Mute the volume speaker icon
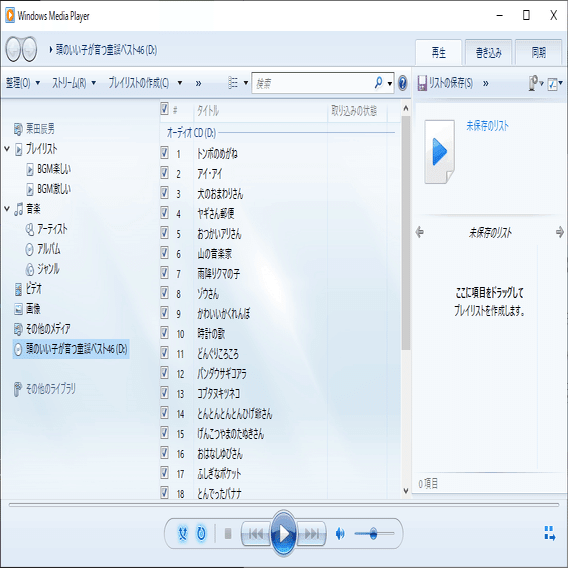This screenshot has width=568, height=568. click(x=340, y=533)
